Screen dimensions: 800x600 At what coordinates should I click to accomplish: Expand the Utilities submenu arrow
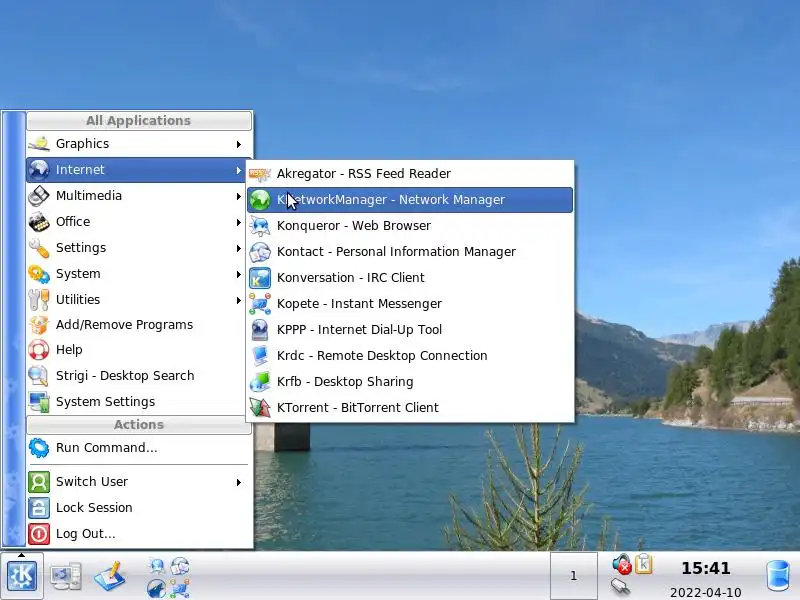point(238,301)
